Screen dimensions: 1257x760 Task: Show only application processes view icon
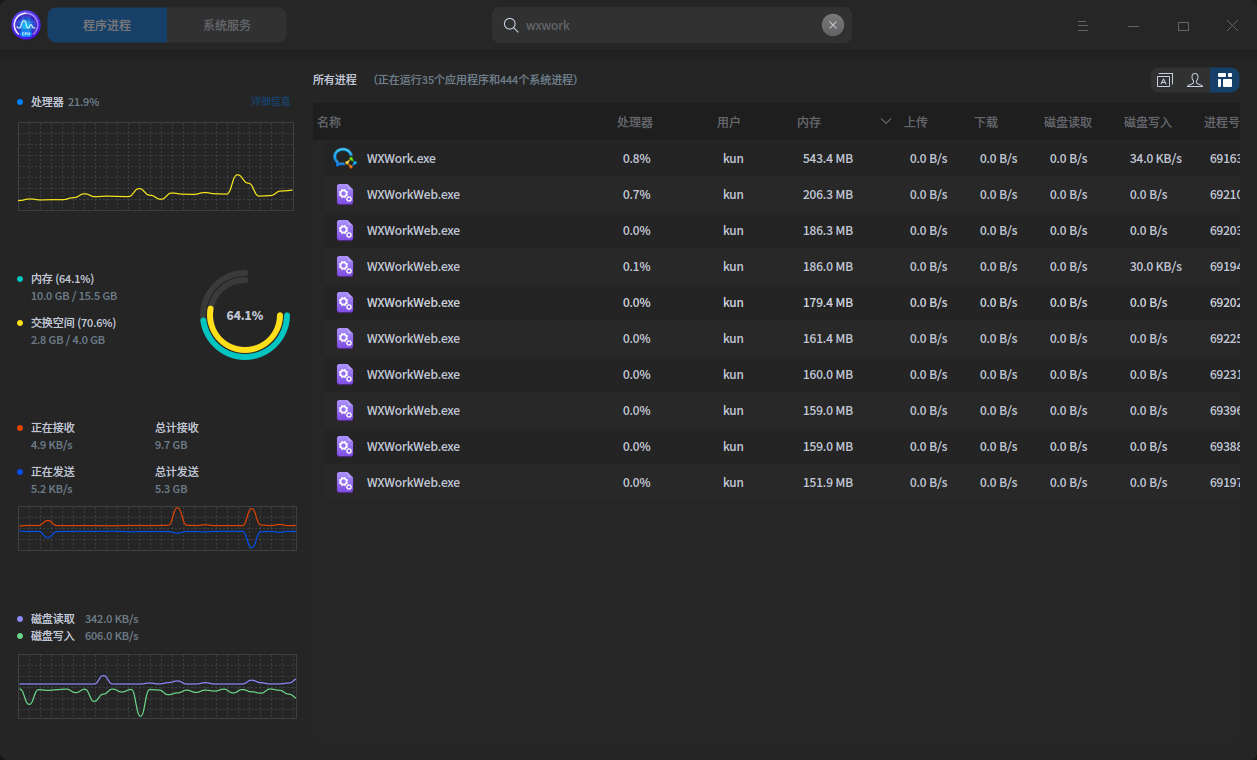coord(1164,80)
